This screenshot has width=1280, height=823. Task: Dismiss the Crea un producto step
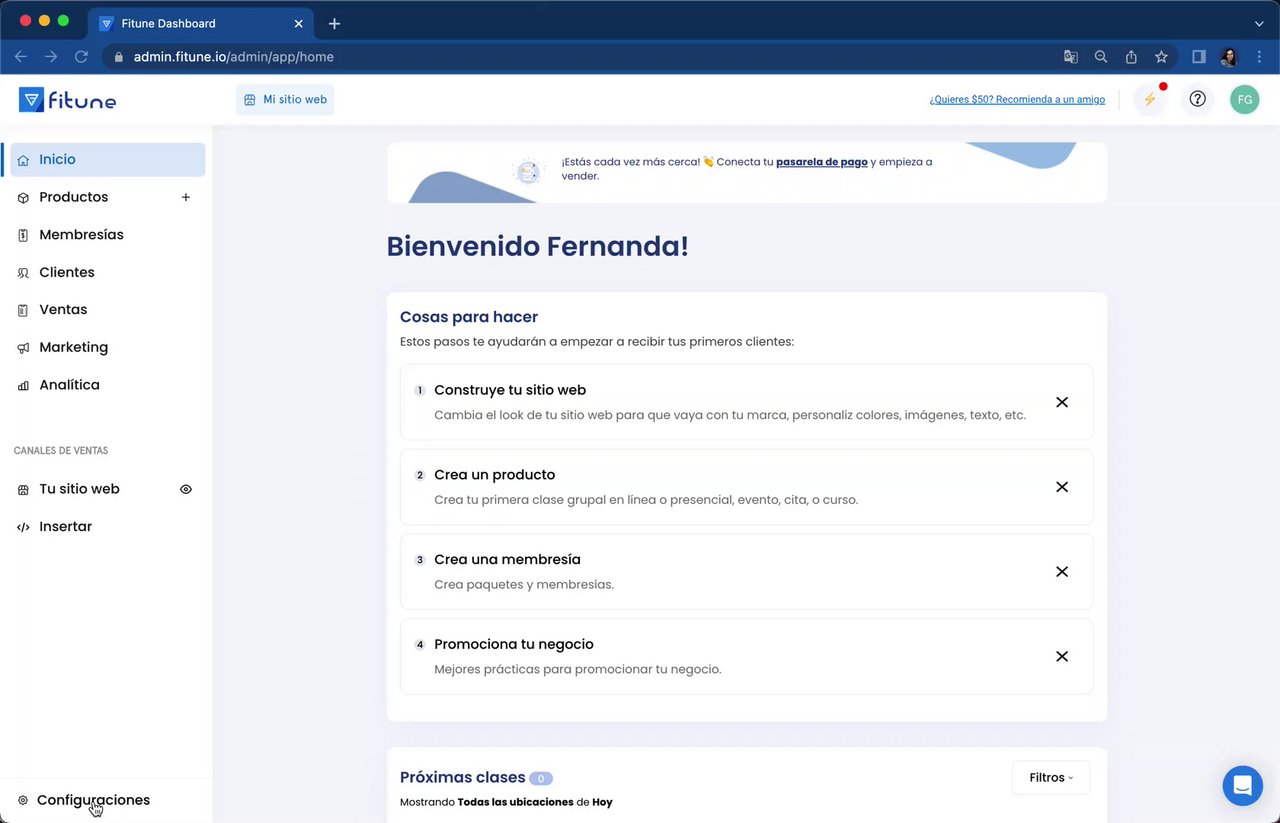point(1062,487)
